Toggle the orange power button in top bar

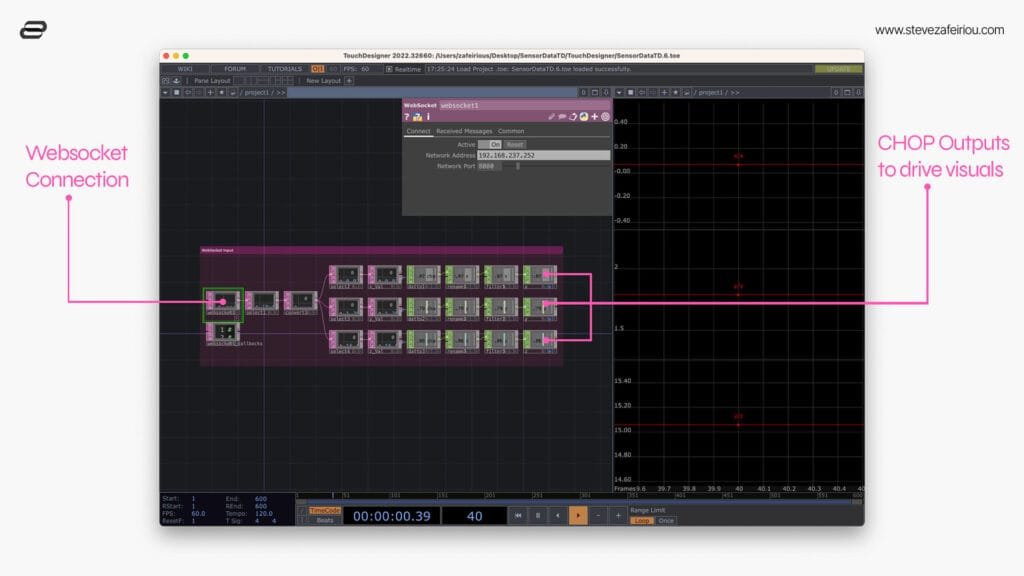click(x=317, y=69)
